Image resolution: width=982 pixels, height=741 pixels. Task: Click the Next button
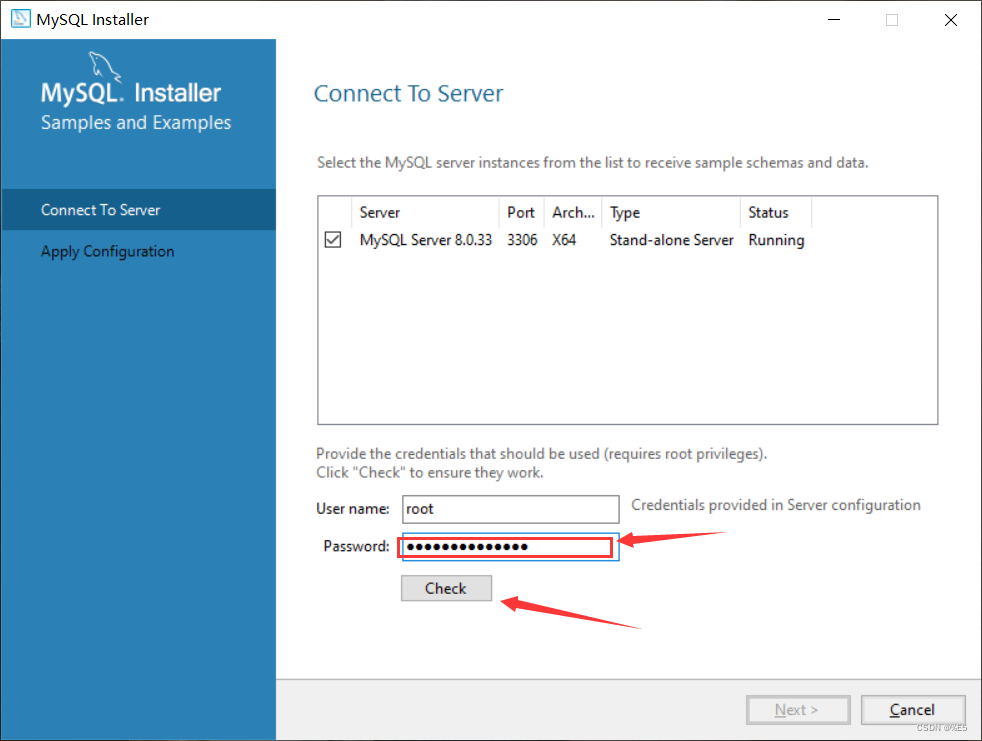pyautogui.click(x=798, y=710)
